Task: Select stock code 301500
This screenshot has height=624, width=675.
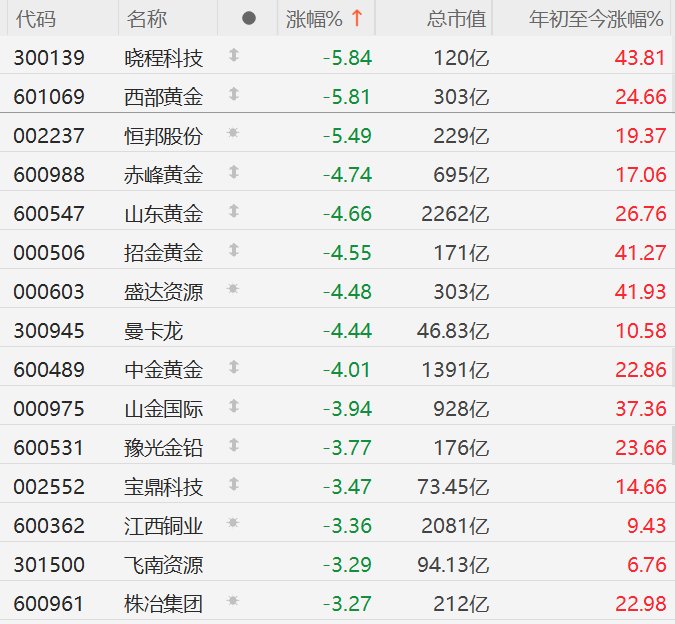Action: pos(49,565)
